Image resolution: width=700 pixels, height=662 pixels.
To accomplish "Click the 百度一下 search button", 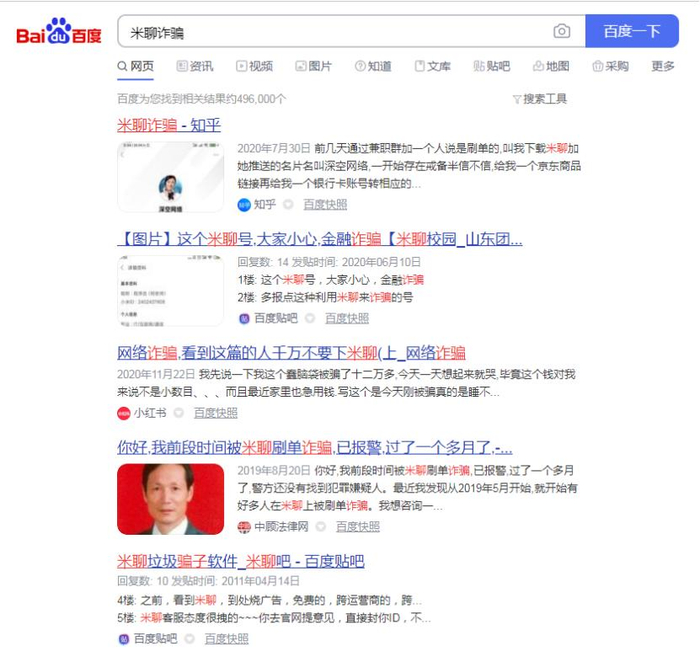I will click(x=632, y=31).
